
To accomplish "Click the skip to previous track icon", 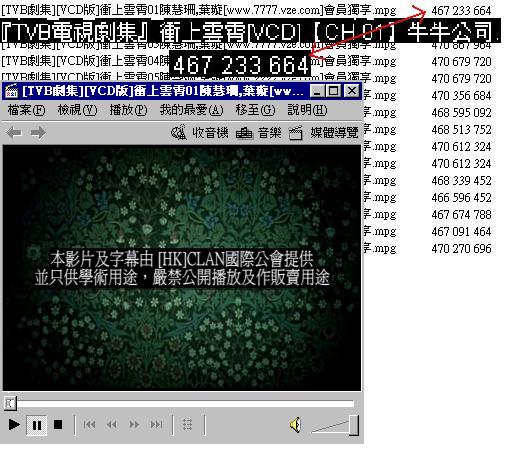I will pos(89,425).
